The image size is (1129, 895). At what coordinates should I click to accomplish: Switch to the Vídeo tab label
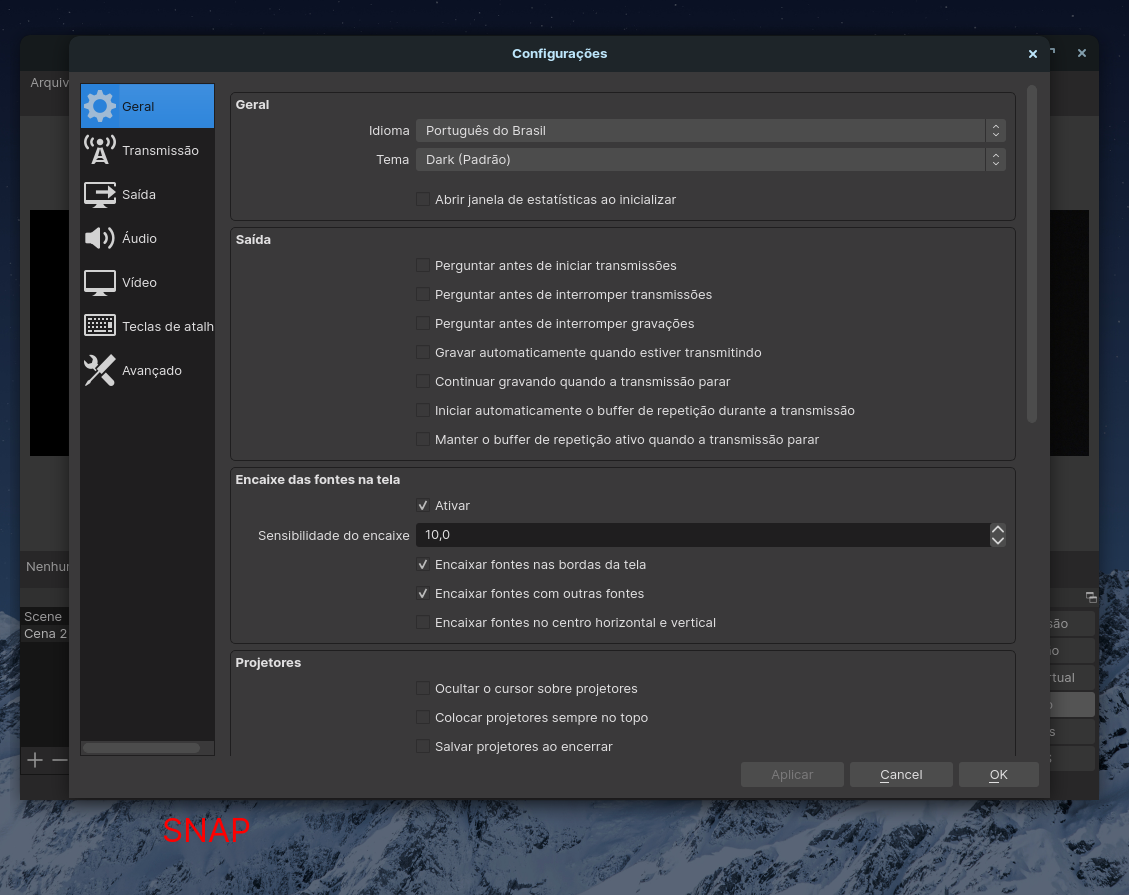139,282
